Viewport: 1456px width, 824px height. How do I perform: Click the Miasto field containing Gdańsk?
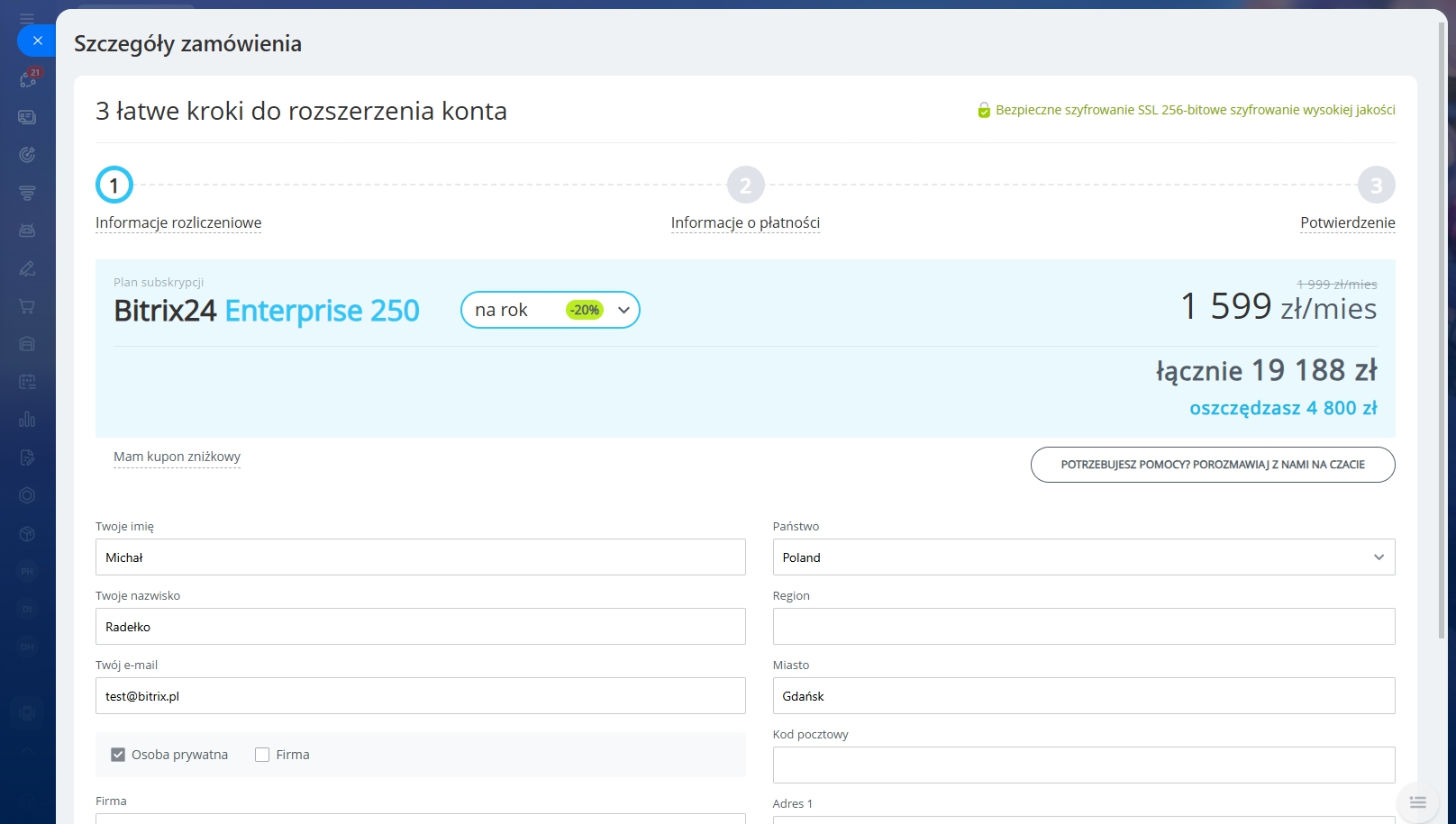(1084, 696)
